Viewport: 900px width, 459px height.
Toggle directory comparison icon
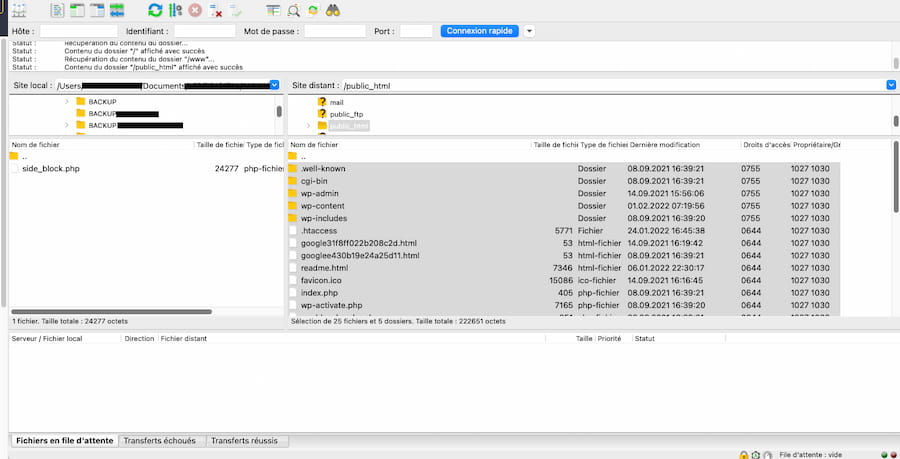[x=293, y=10]
